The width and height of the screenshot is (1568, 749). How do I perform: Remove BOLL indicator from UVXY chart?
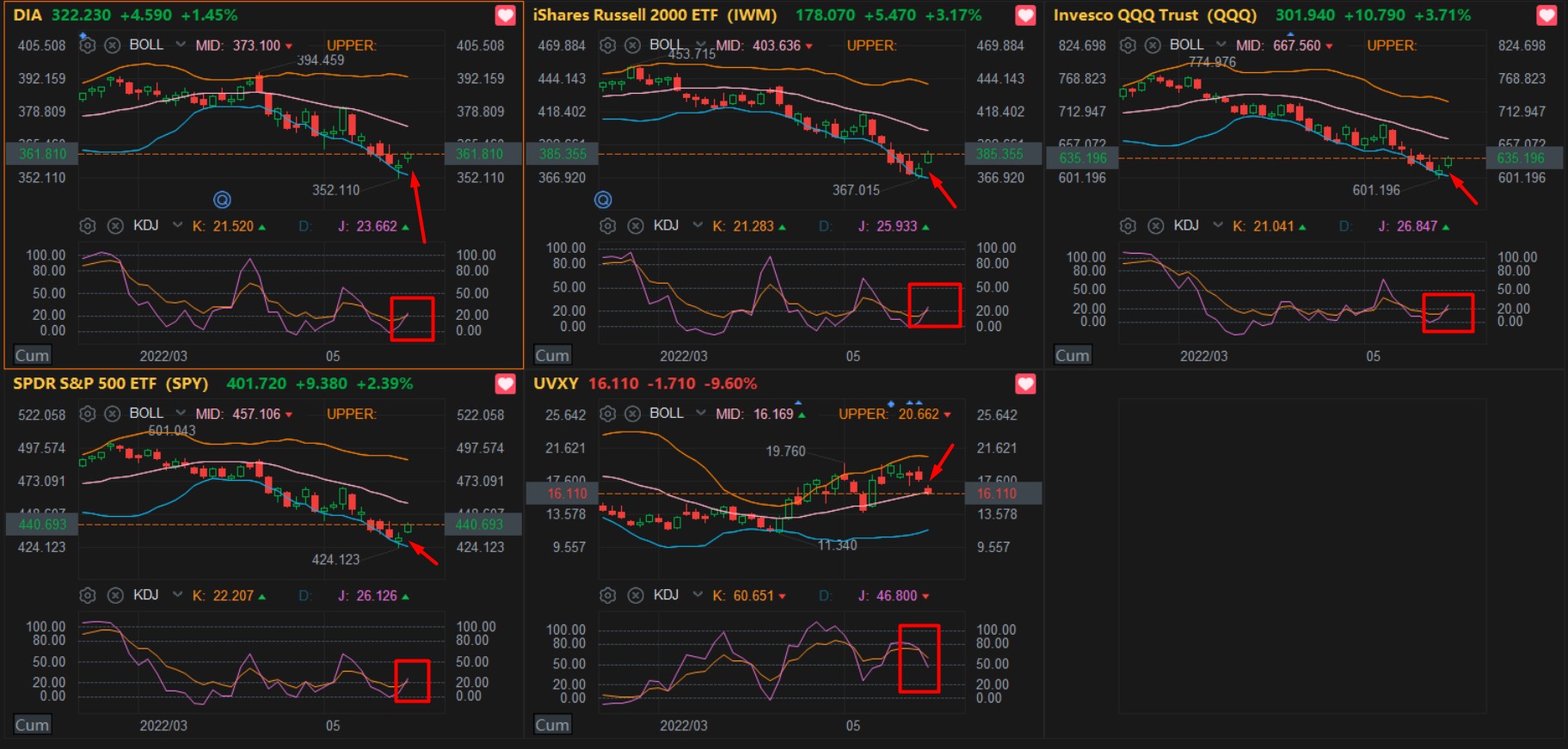pos(633,414)
